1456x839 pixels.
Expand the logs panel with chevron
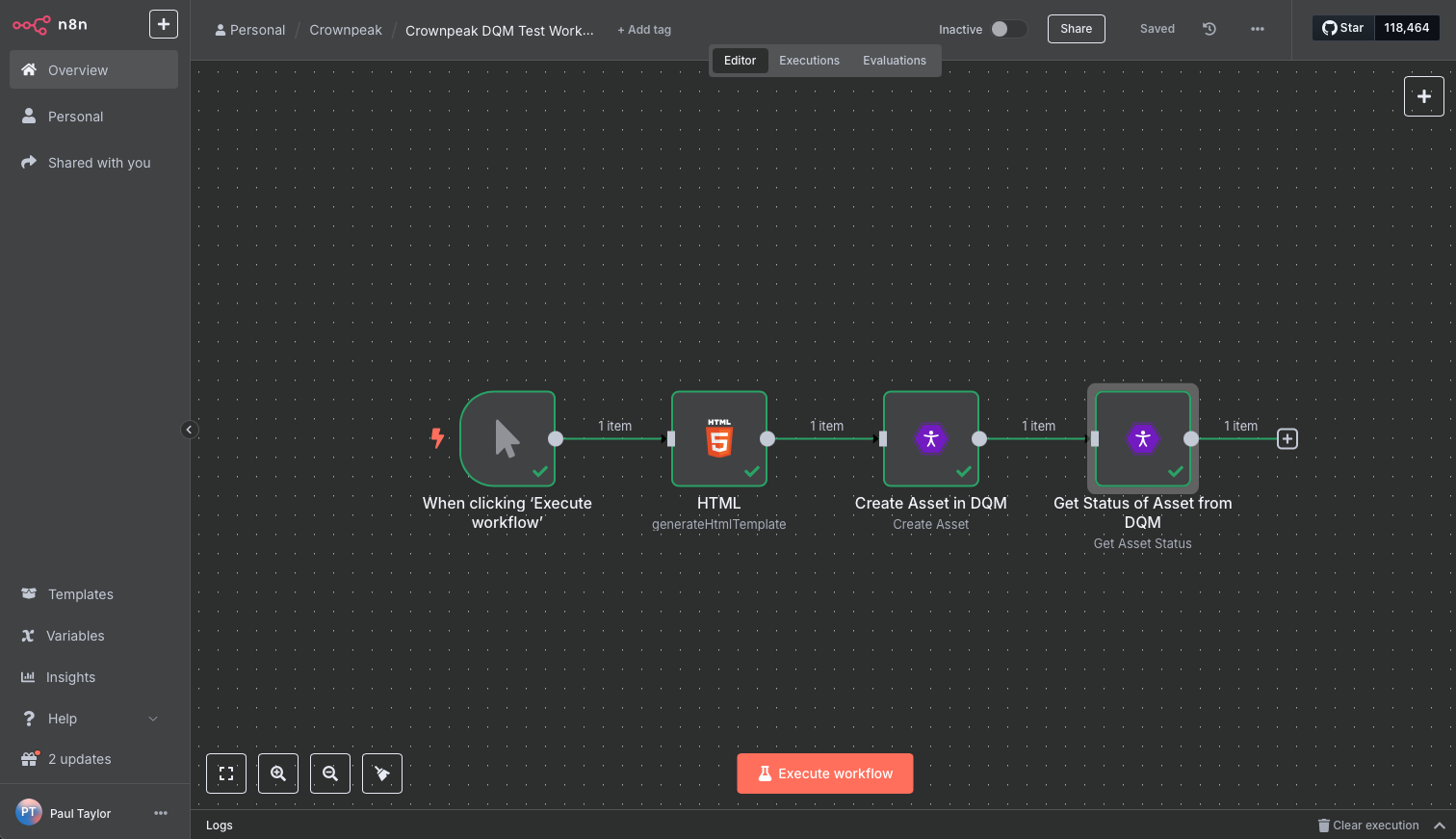(x=1440, y=826)
